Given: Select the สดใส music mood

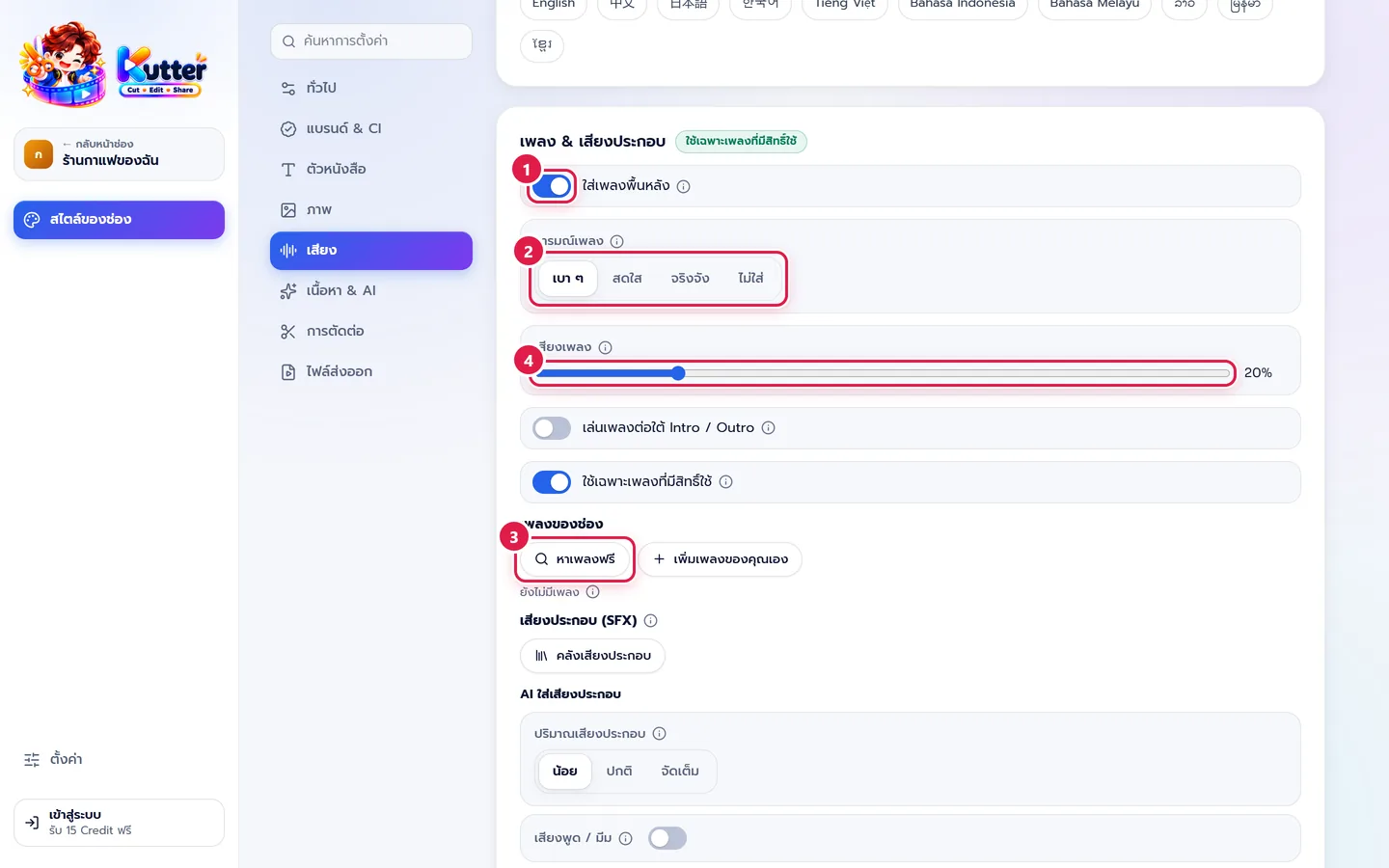Looking at the screenshot, I should coord(627,278).
